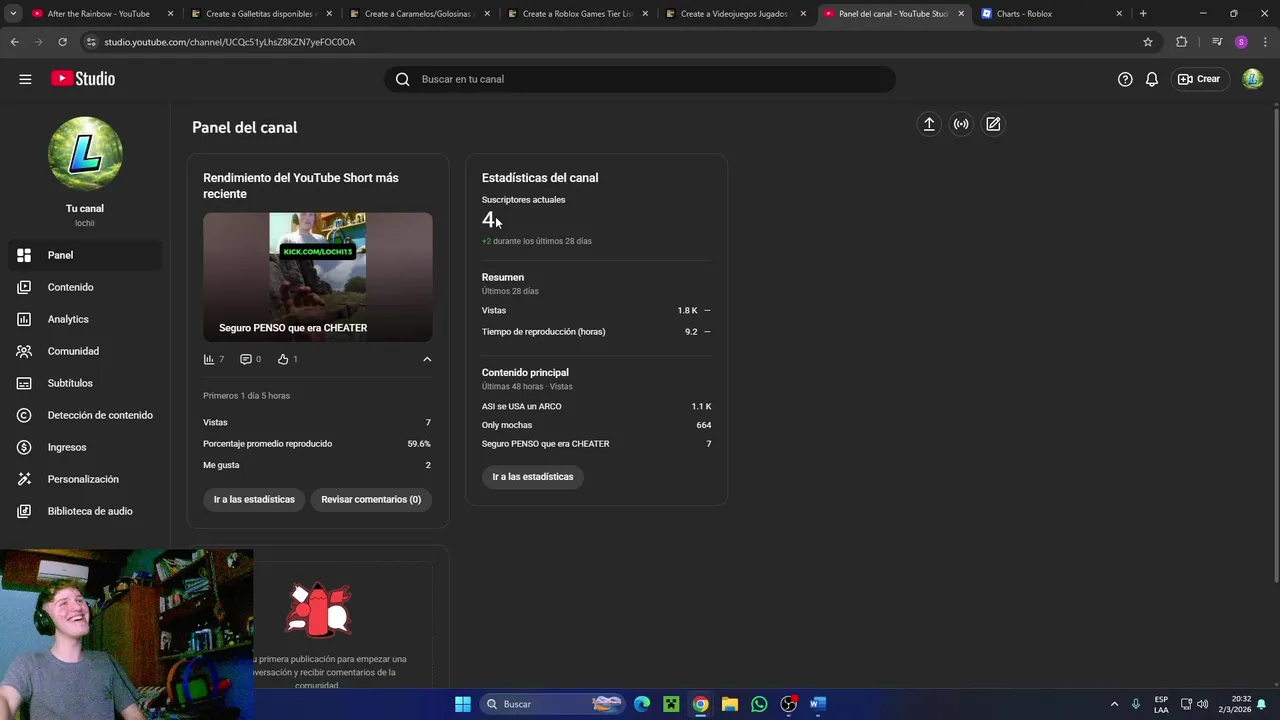Bookmark this page with star icon

(x=1148, y=42)
